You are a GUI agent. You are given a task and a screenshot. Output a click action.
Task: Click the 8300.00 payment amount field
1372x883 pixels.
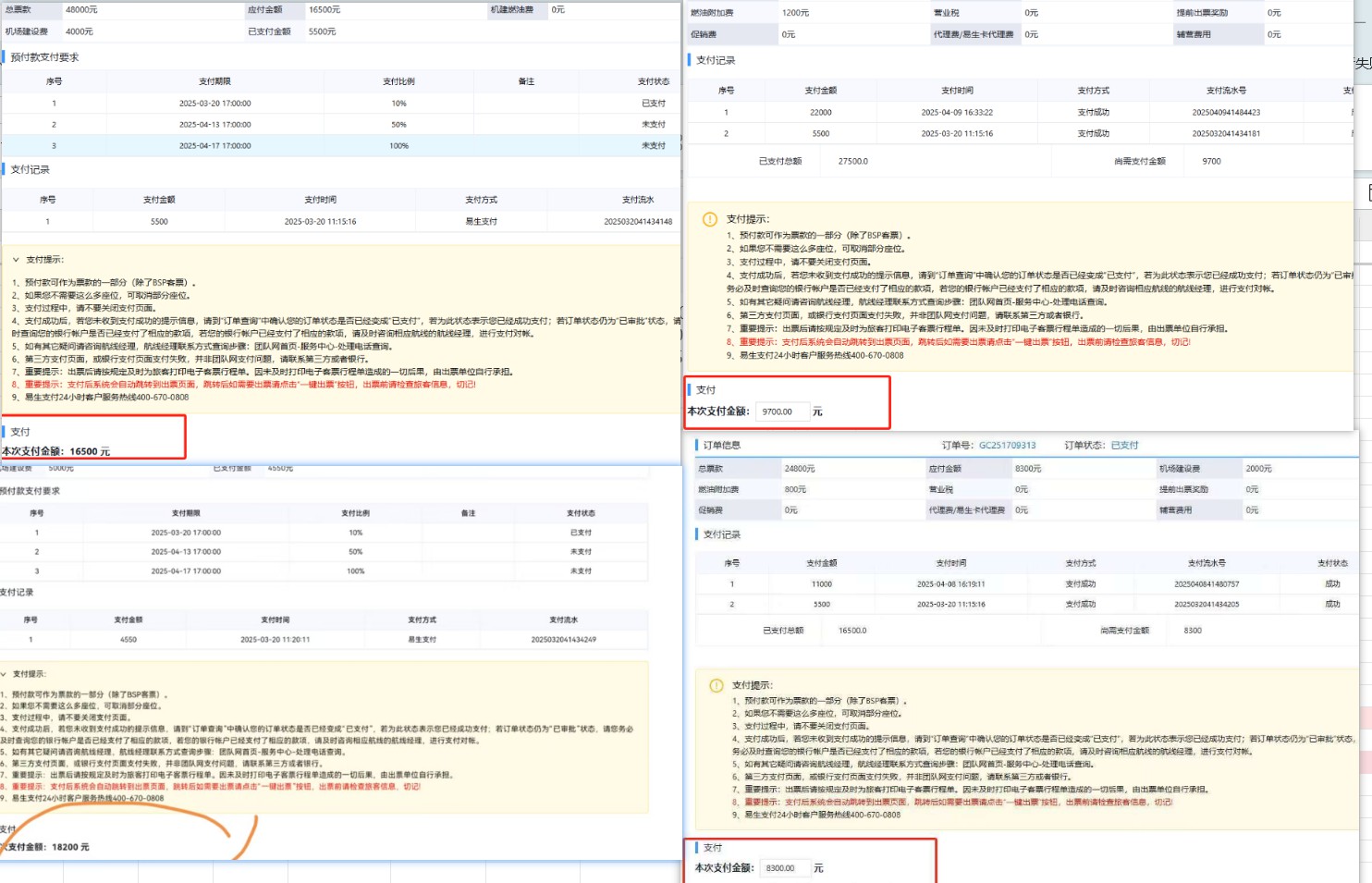[784, 868]
